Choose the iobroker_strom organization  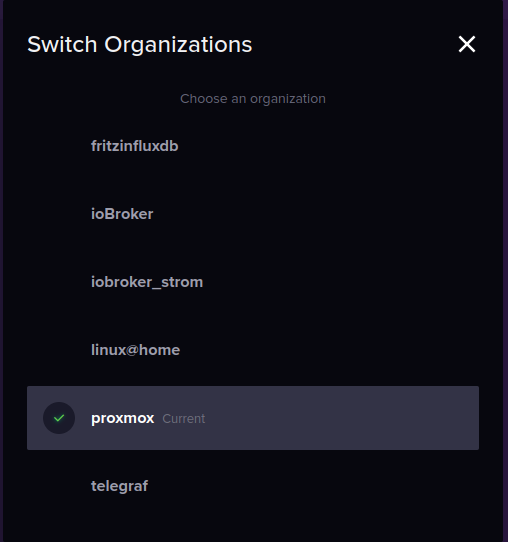click(x=253, y=282)
